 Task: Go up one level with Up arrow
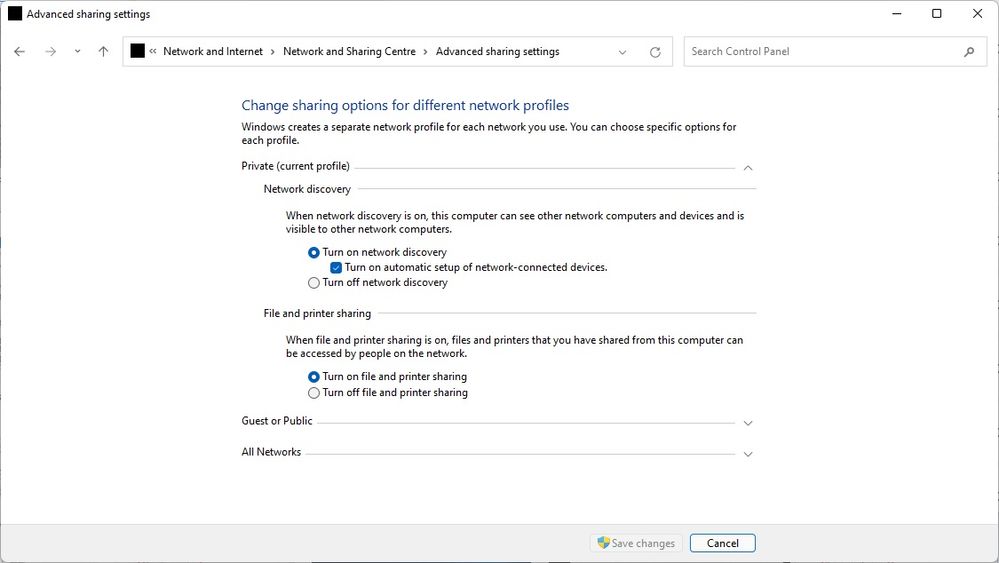[103, 52]
